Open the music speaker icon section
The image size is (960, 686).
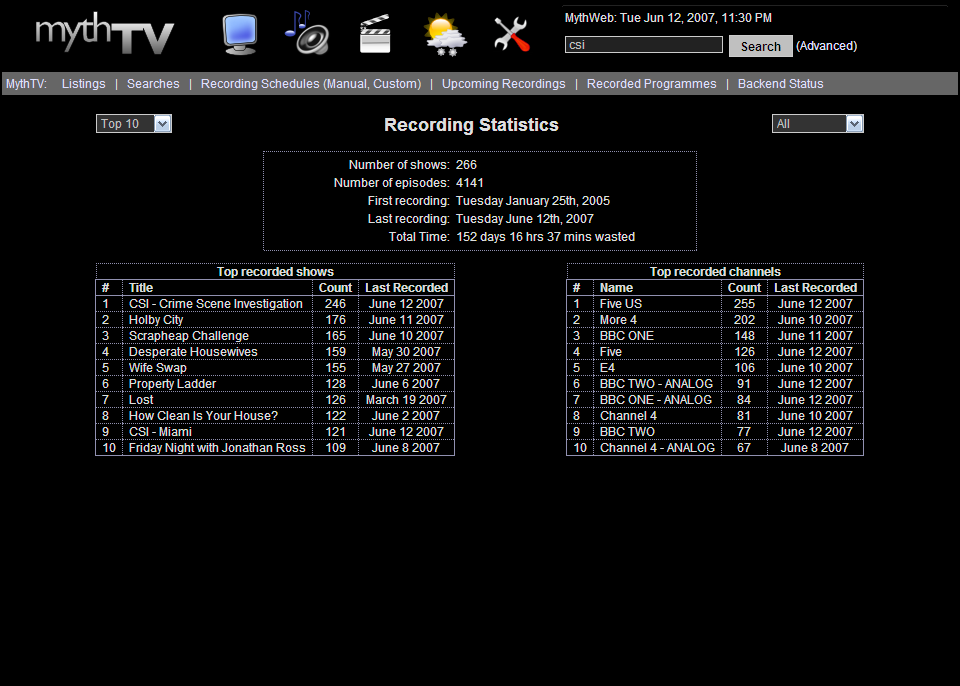click(x=307, y=32)
